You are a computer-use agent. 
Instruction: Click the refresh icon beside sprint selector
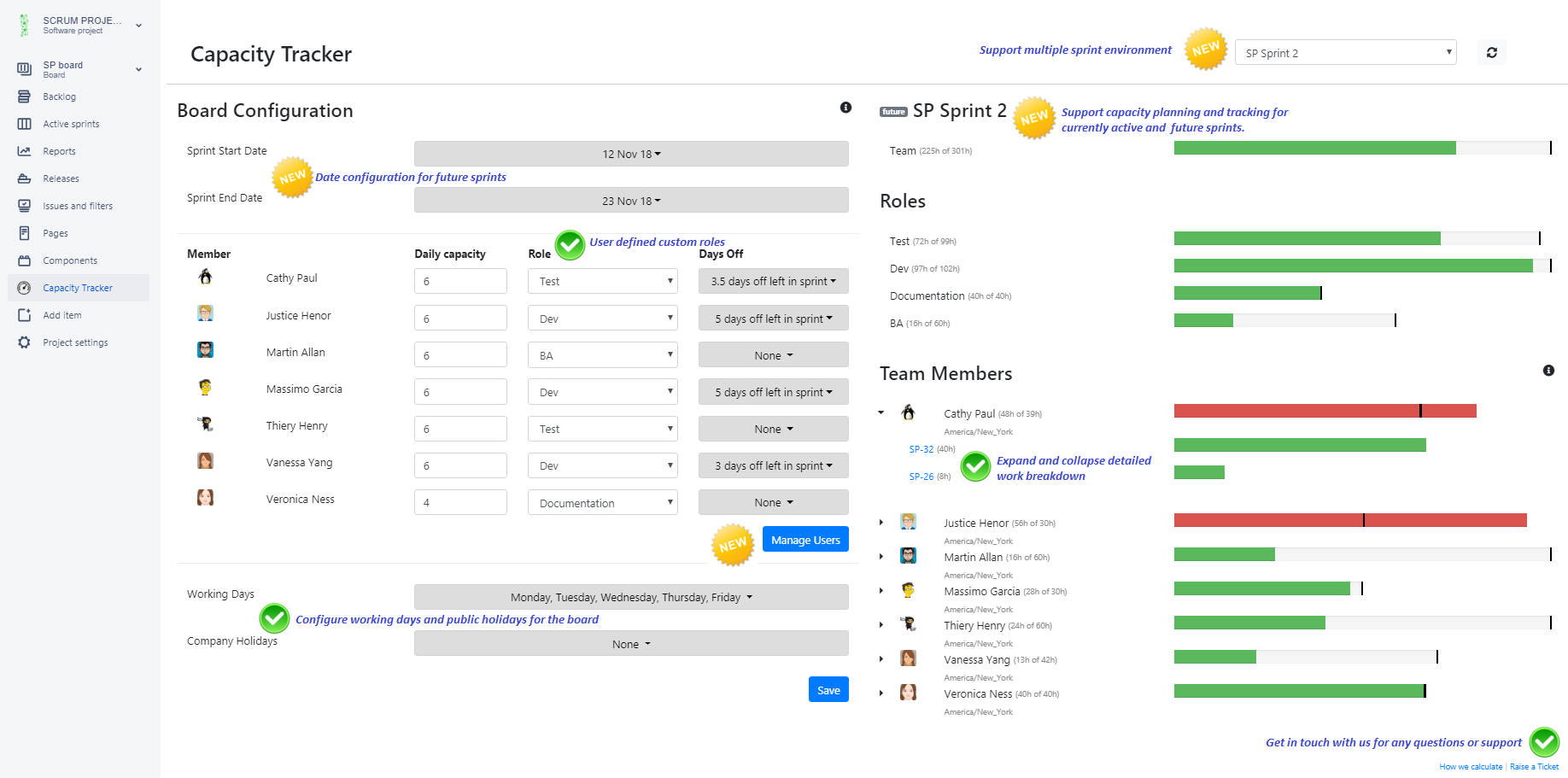click(x=1492, y=52)
